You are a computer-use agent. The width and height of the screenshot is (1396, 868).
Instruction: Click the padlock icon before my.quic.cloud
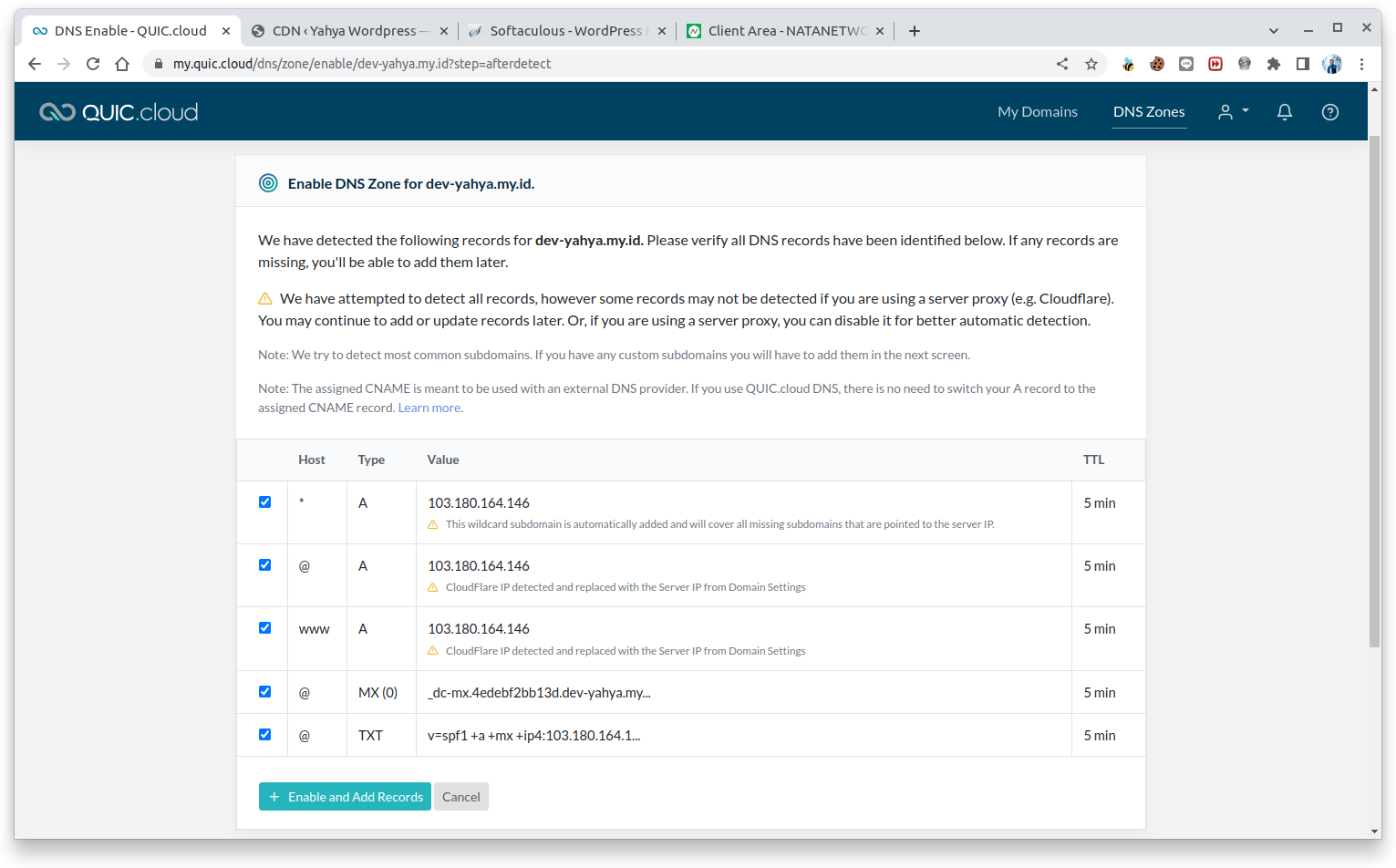pyautogui.click(x=159, y=64)
